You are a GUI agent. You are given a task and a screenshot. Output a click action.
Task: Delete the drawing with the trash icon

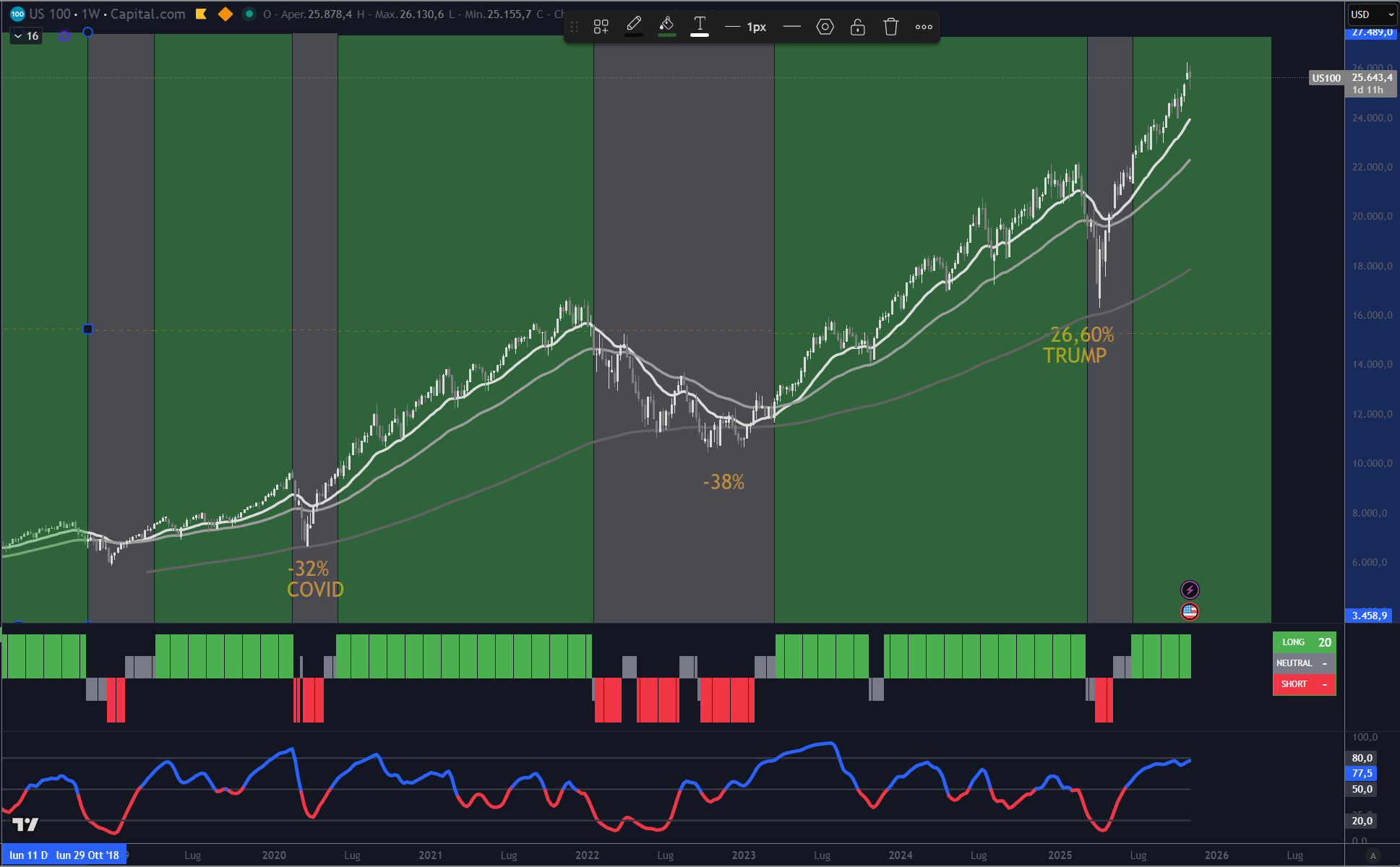click(890, 27)
